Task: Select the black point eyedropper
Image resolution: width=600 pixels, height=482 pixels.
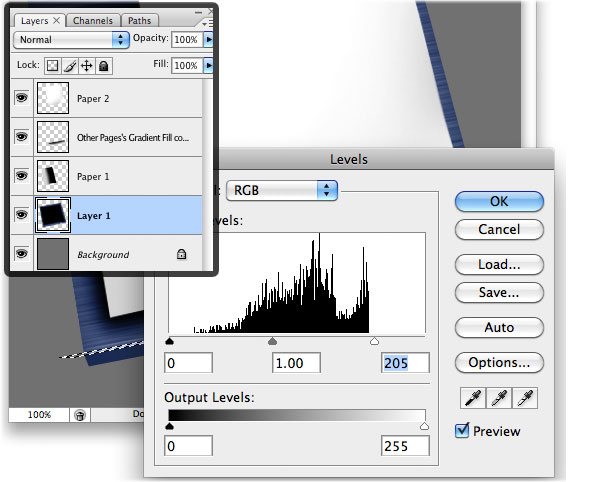Action: 473,398
